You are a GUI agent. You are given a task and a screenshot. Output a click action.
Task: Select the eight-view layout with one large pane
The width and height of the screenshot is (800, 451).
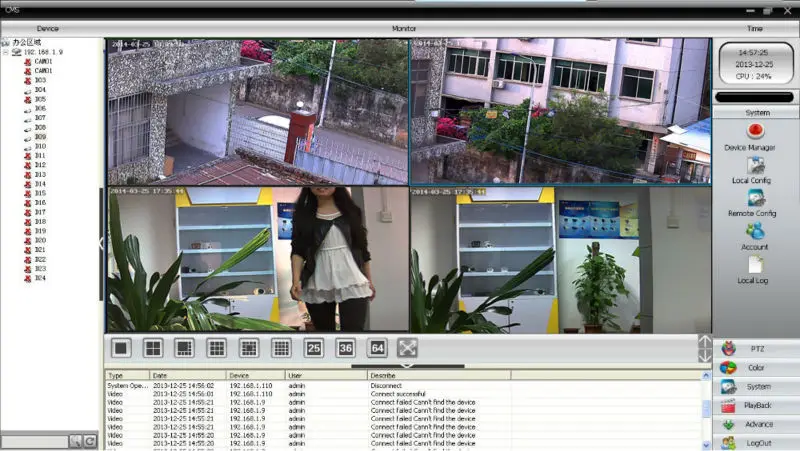pyautogui.click(x=184, y=348)
